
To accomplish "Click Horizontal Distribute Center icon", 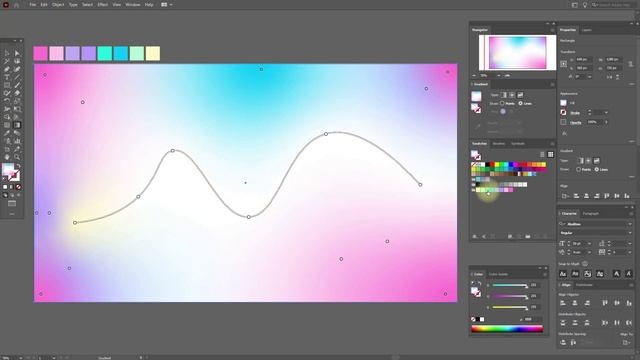I will coord(617,322).
